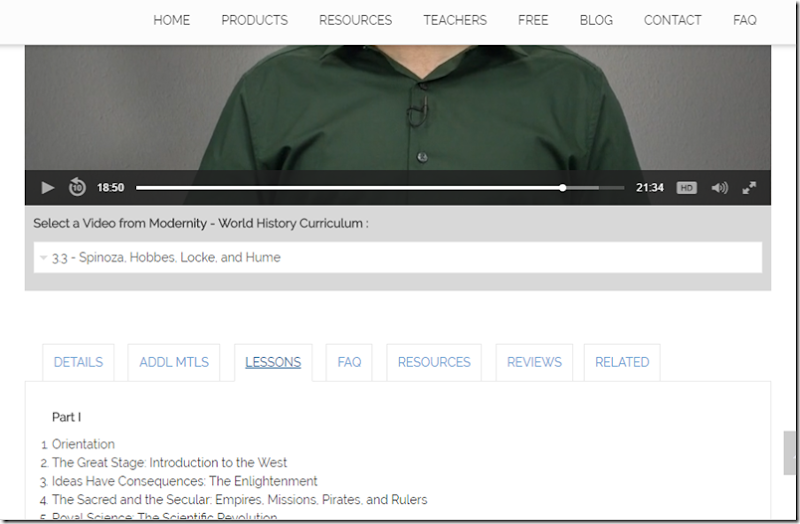
Task: Open the FREE menu item
Action: [x=533, y=20]
